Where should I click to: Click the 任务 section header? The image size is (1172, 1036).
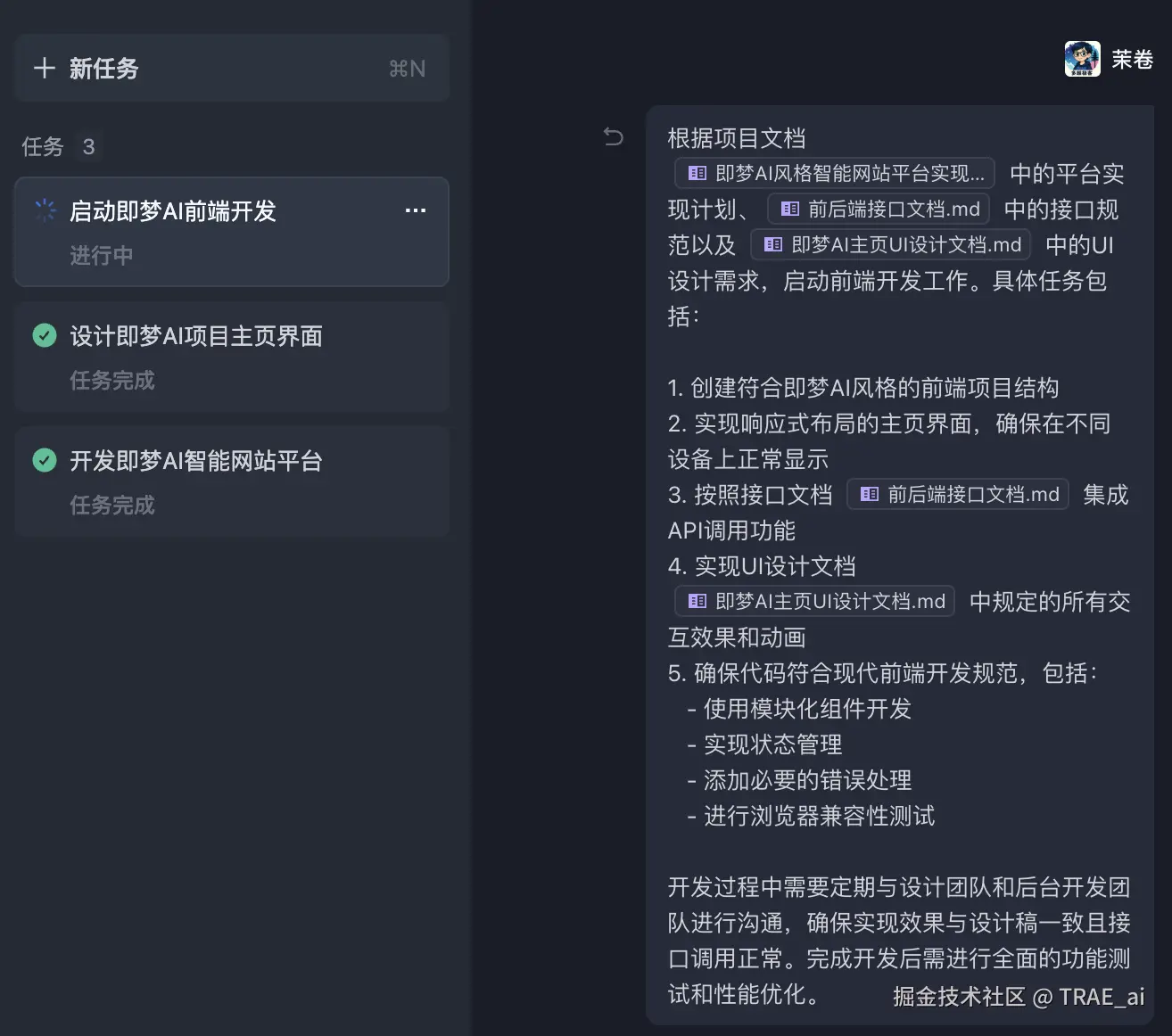(43, 146)
